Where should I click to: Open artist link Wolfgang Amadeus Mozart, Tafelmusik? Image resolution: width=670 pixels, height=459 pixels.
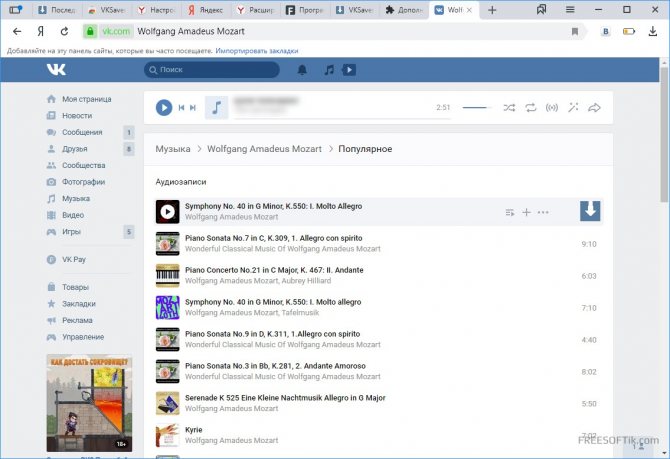pos(252,313)
